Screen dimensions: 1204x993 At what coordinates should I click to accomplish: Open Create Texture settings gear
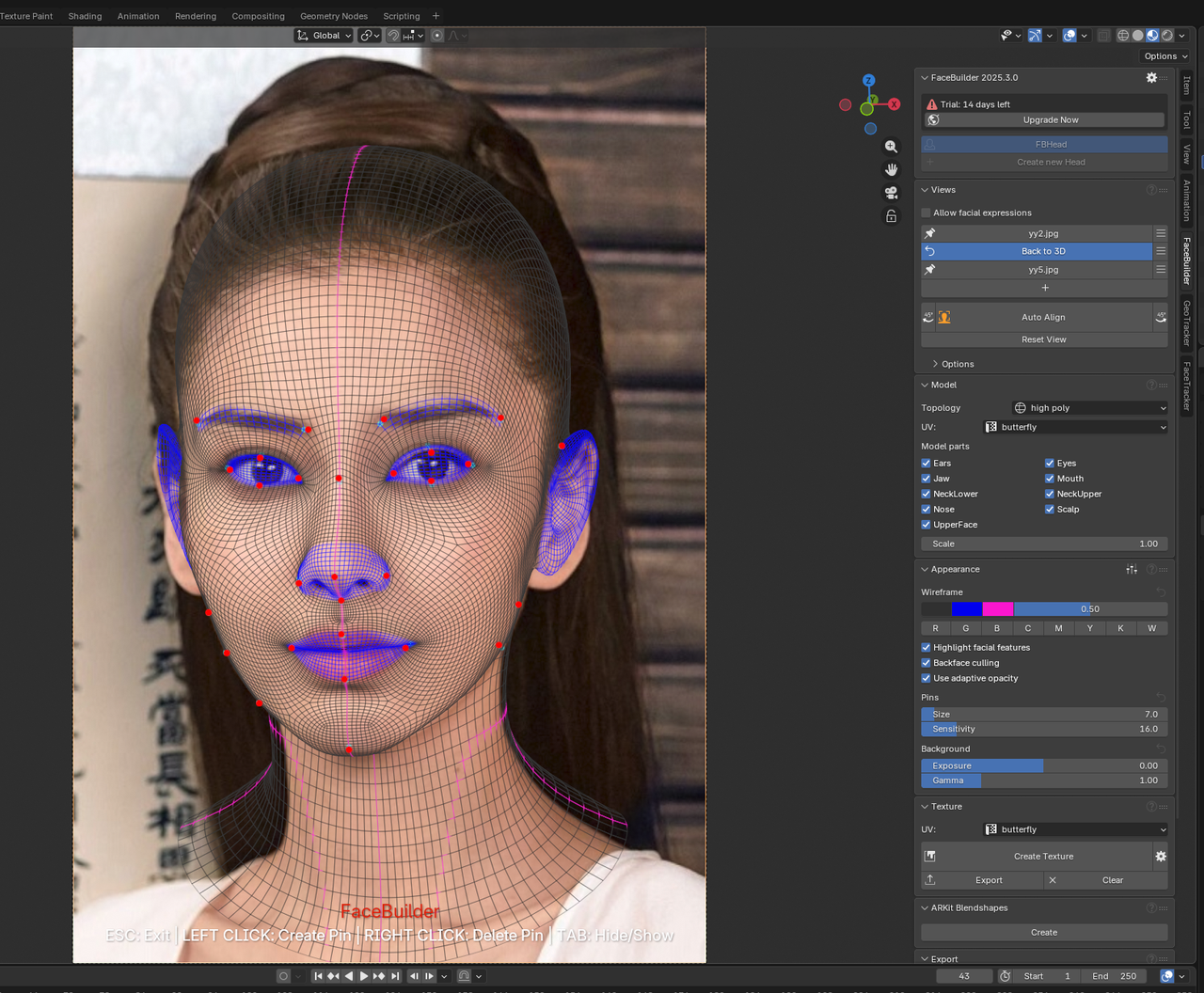(1161, 857)
